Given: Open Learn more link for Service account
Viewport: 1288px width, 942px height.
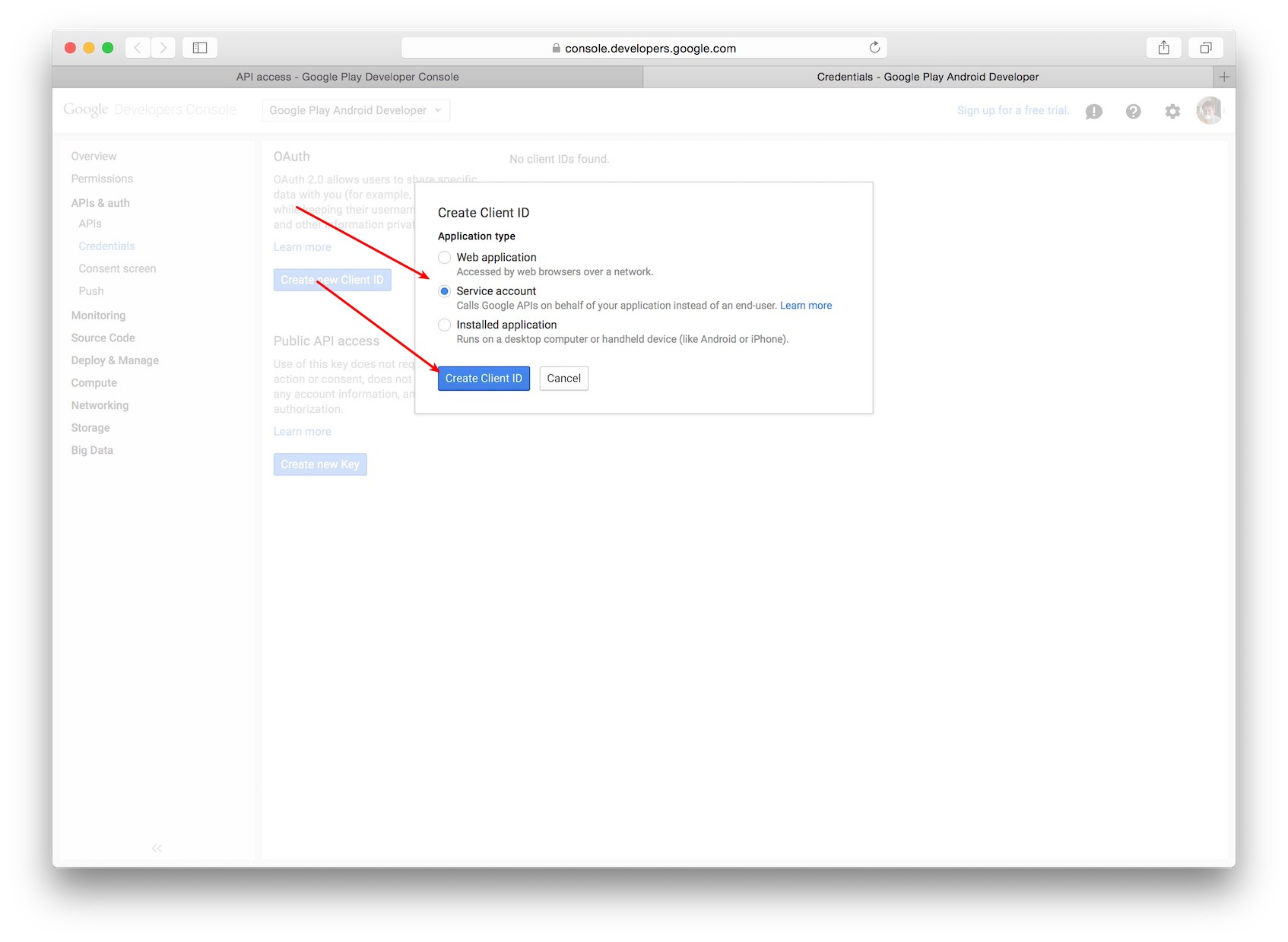Looking at the screenshot, I should 806,306.
